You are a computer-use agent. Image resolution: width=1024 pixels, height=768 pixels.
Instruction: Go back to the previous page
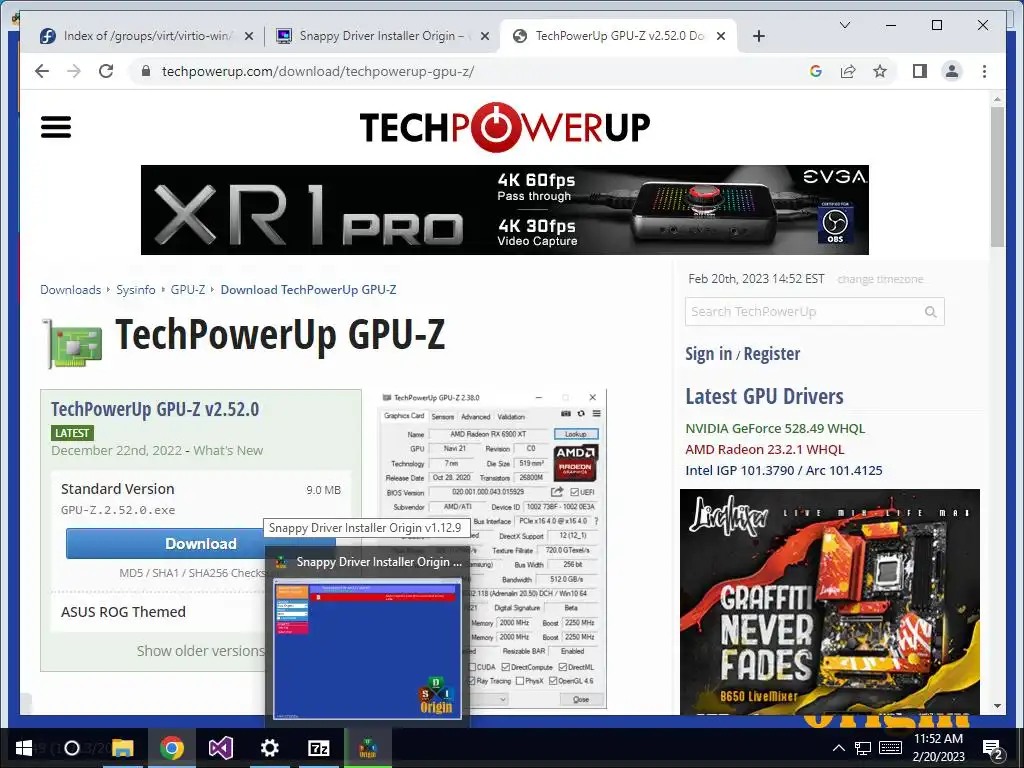(42, 71)
